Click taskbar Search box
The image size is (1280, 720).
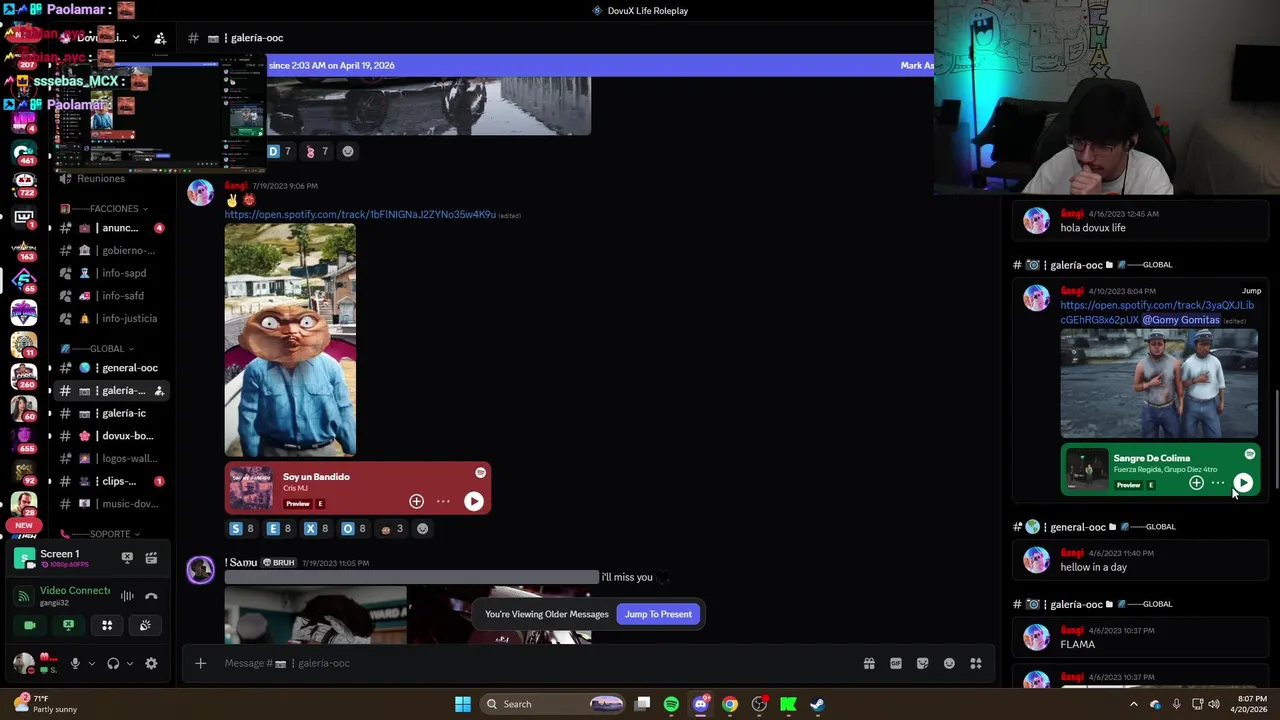553,704
